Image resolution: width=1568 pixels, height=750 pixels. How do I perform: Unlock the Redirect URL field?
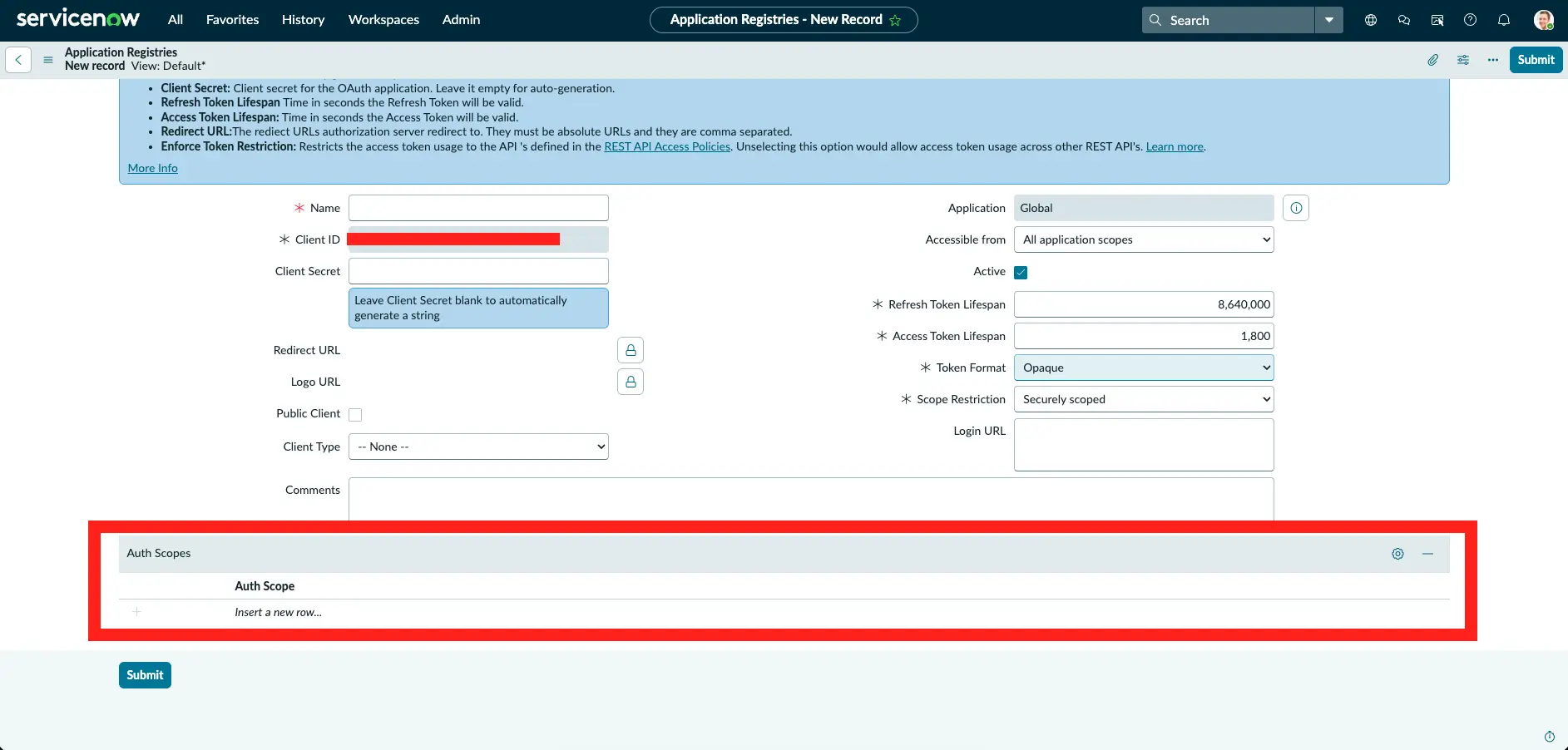[x=631, y=350]
